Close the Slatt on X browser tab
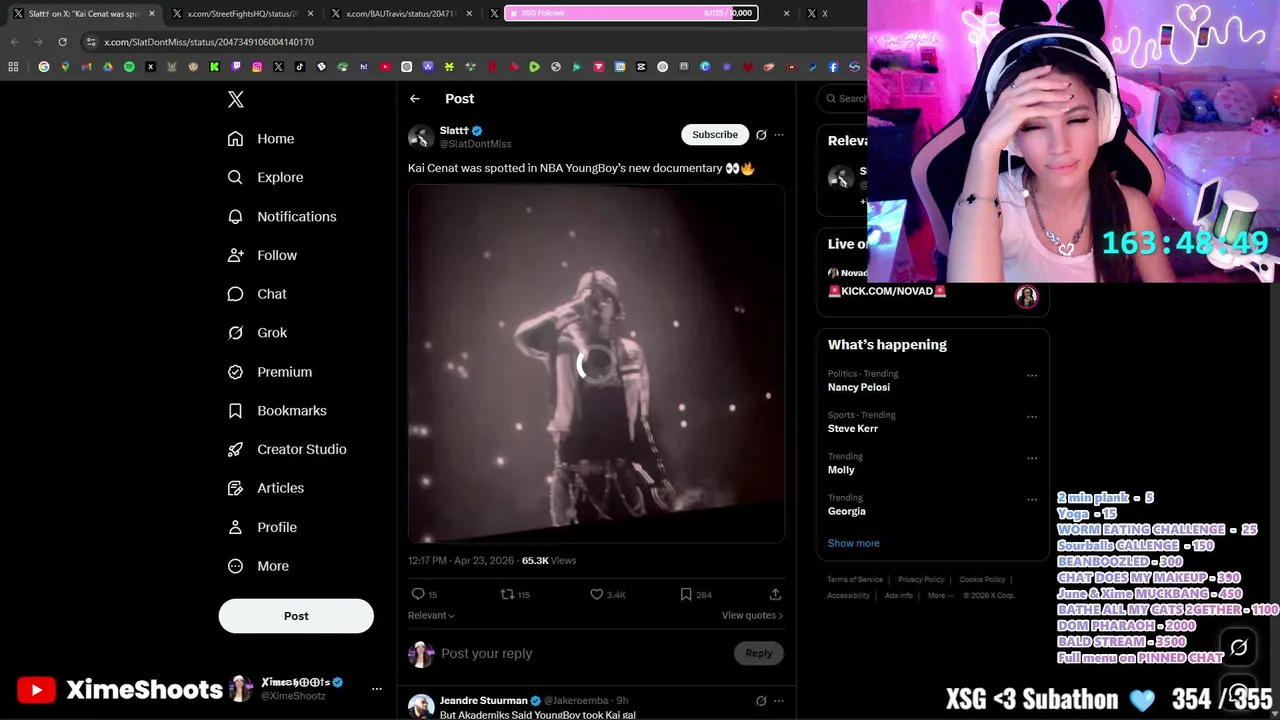The height and width of the screenshot is (720, 1280). click(152, 14)
